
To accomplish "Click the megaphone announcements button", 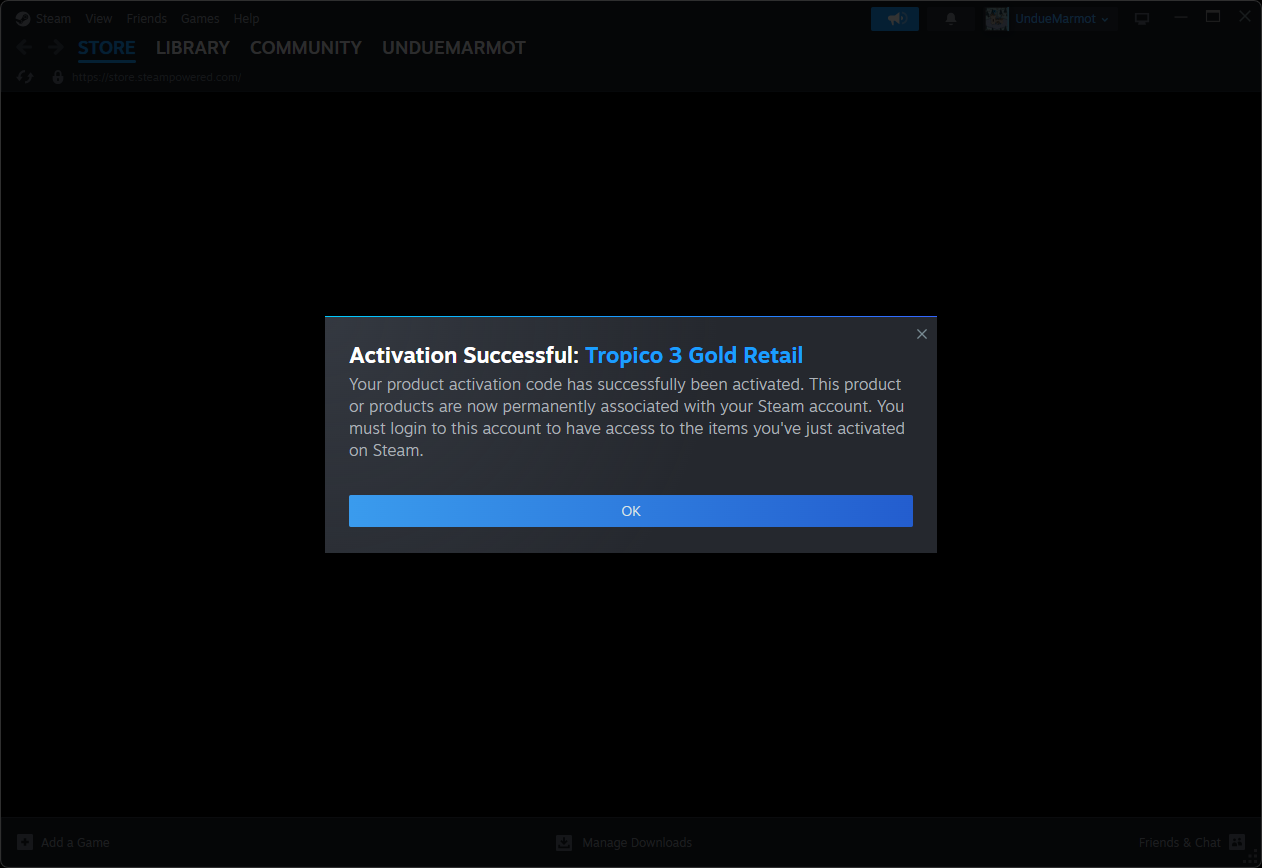I will (x=894, y=19).
